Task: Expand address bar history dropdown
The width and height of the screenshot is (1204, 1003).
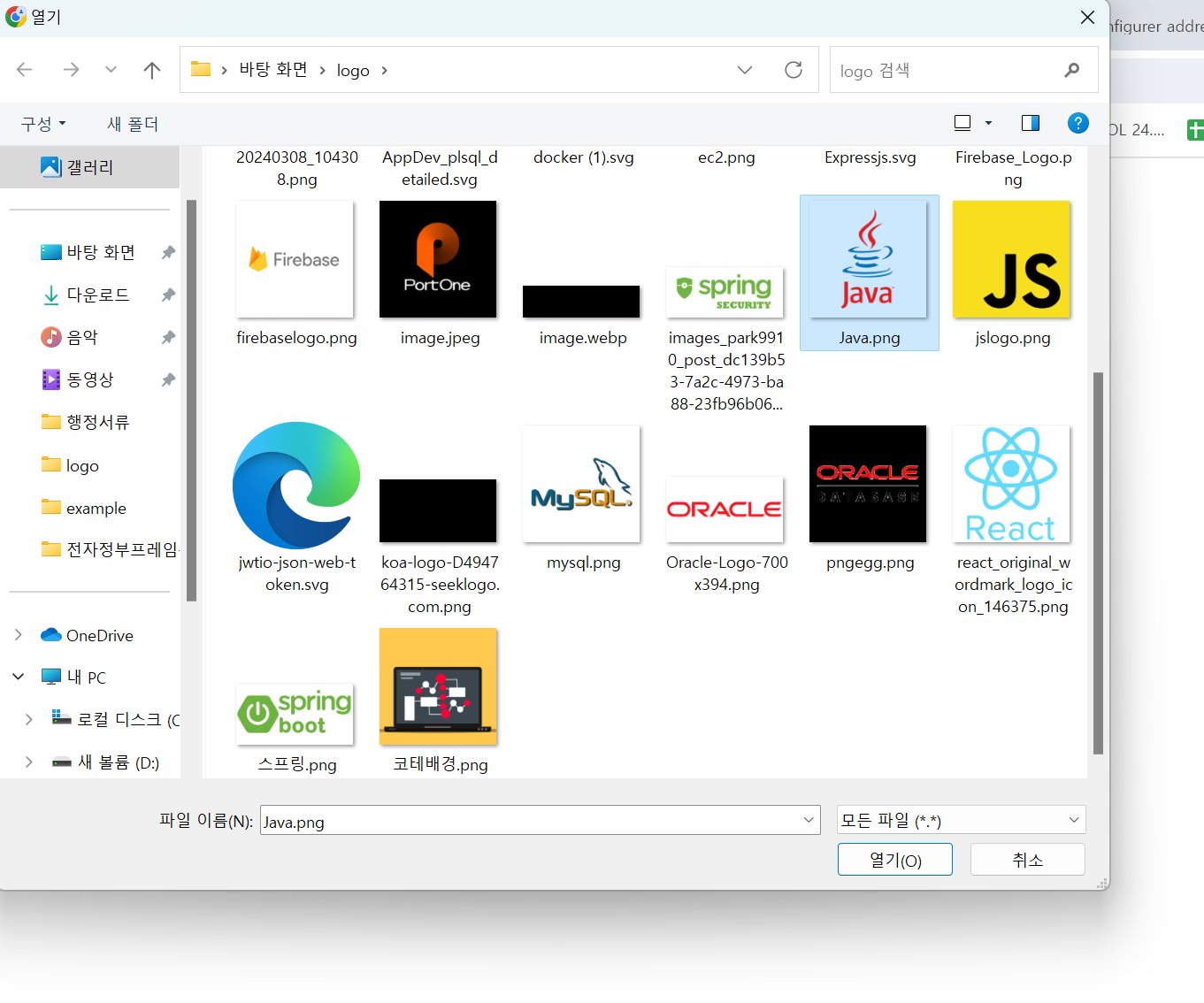Action: pyautogui.click(x=745, y=70)
